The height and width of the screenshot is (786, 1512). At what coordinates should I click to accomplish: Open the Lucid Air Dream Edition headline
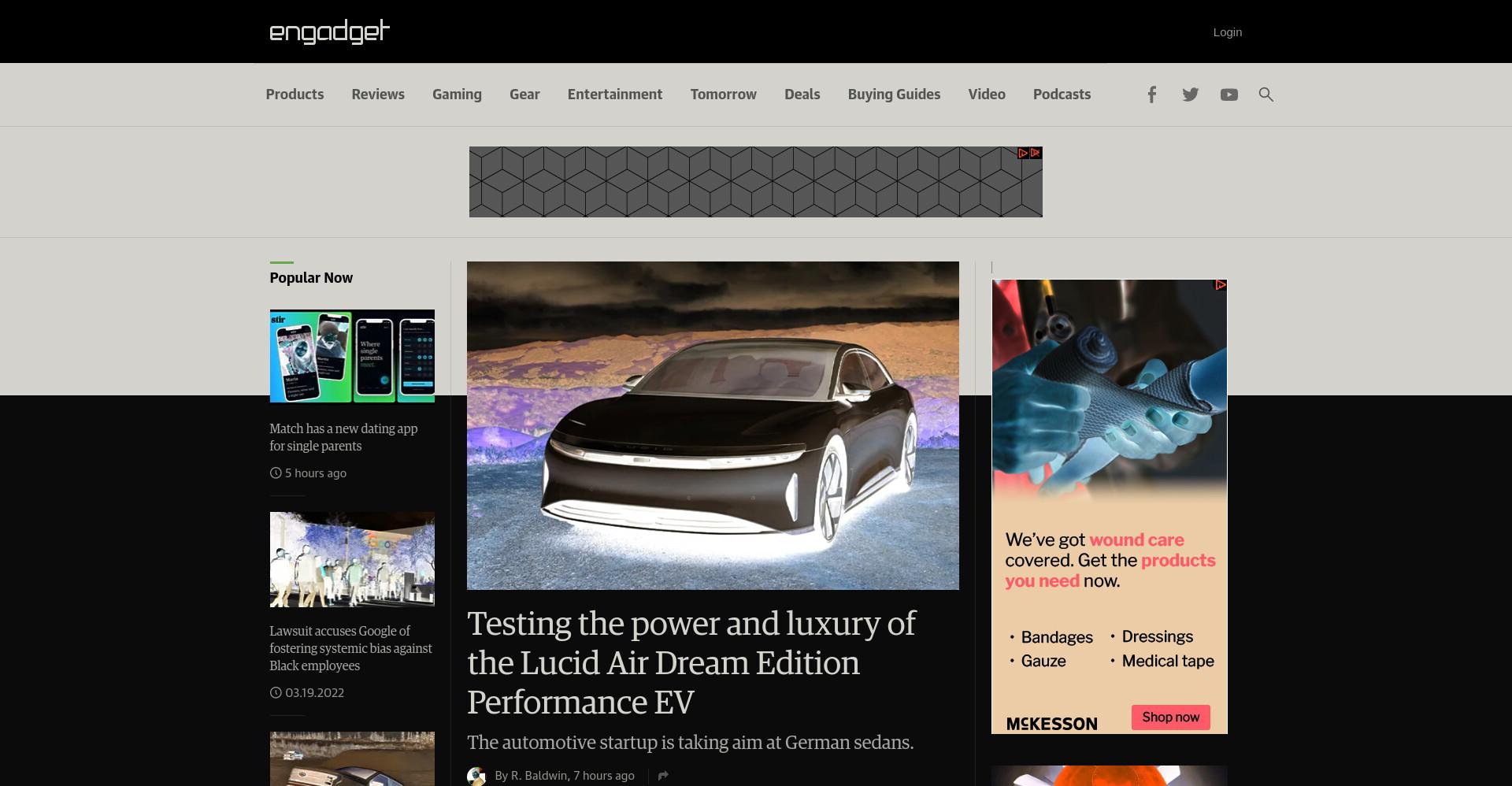click(x=691, y=662)
